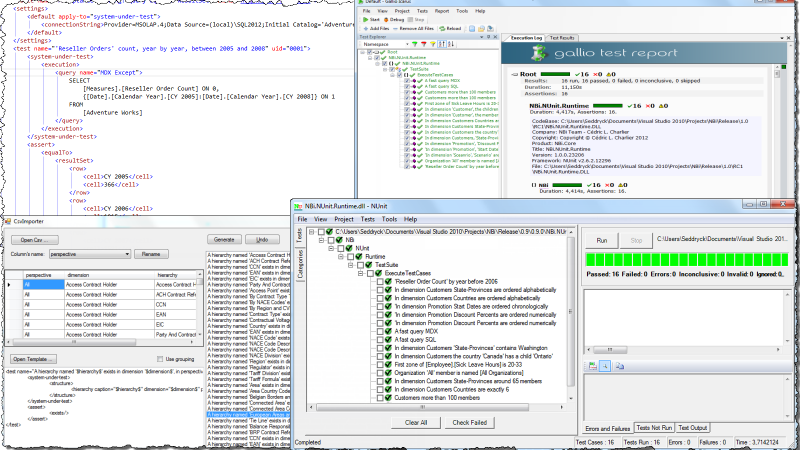
Task: Click Add Files in the Gallio toolbar
Action: pos(376,29)
